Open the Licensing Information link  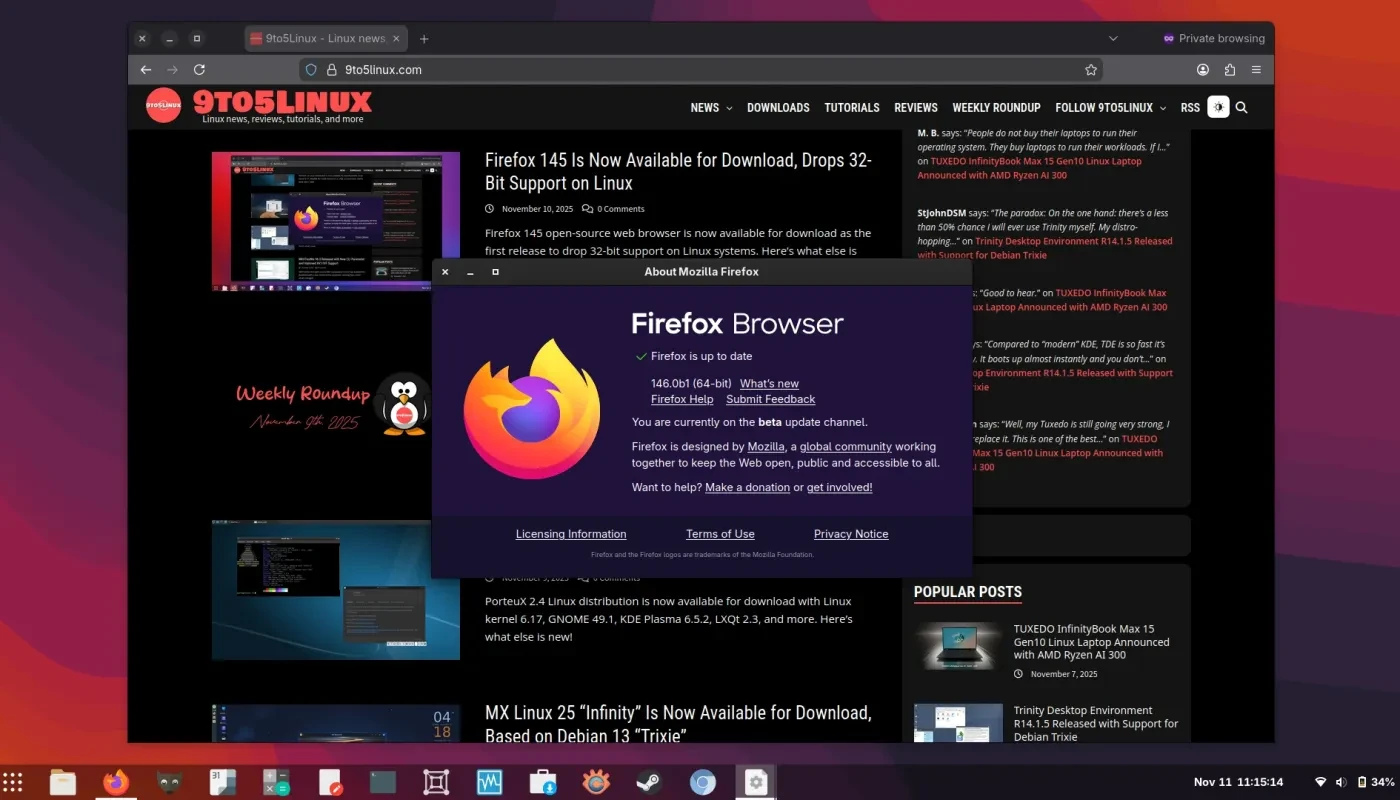[570, 533]
